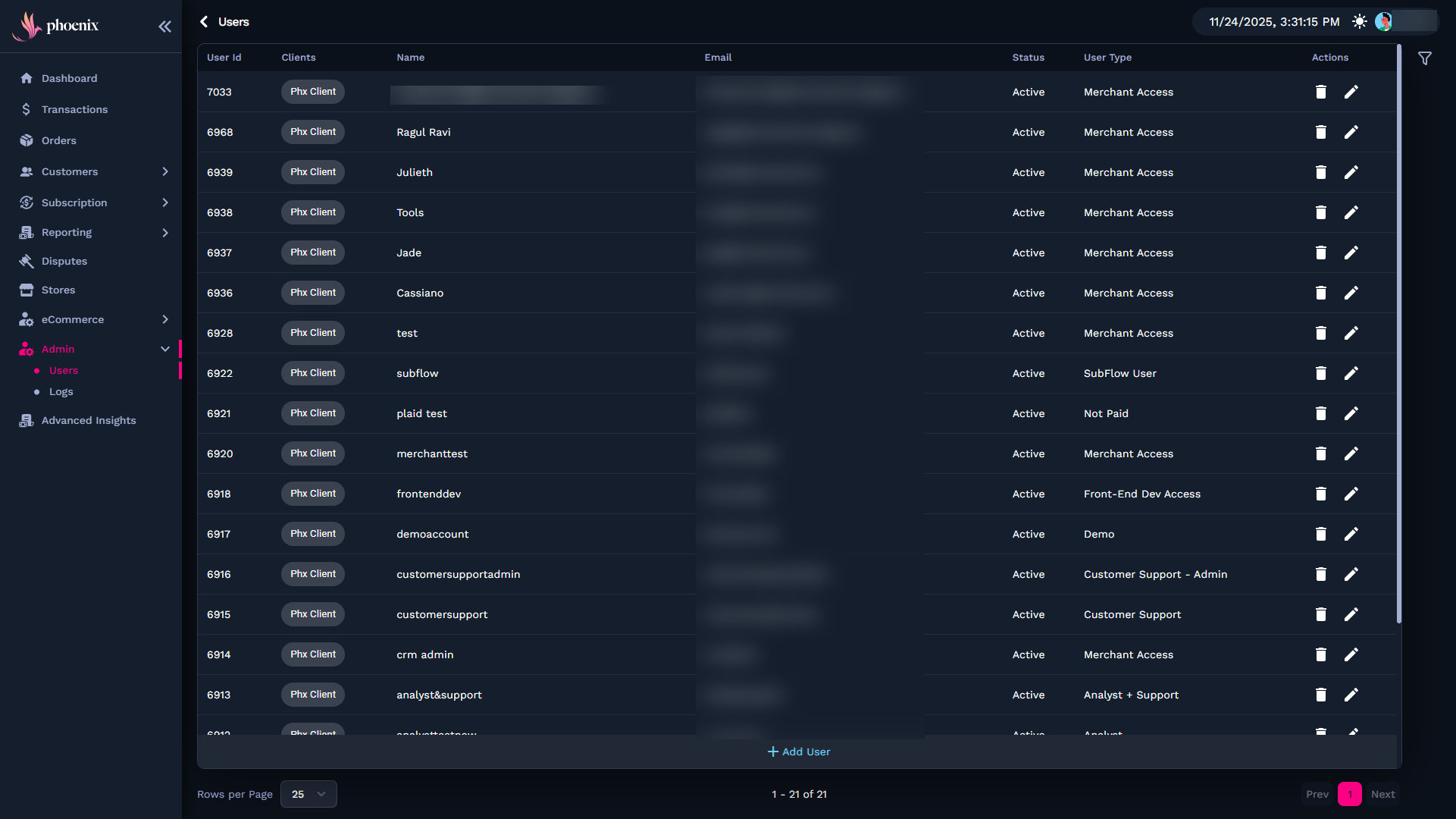Go to the Transactions page
This screenshot has height=819, width=1456.
(x=74, y=109)
